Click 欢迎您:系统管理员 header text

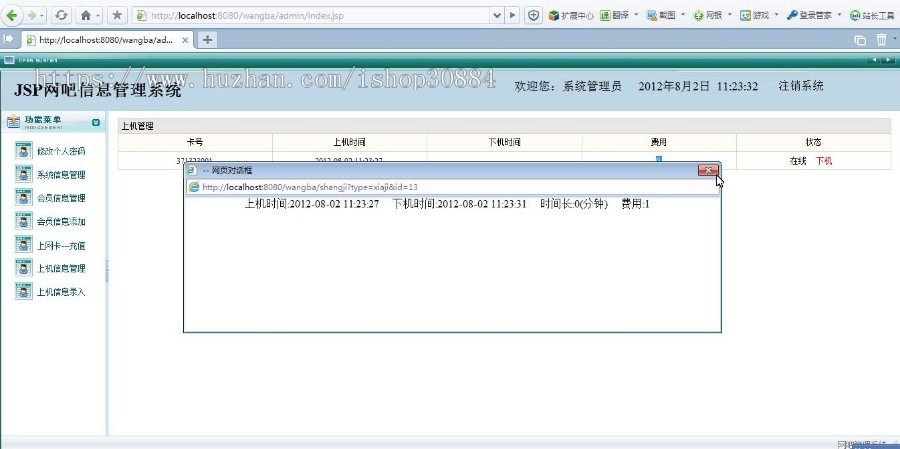568,87
